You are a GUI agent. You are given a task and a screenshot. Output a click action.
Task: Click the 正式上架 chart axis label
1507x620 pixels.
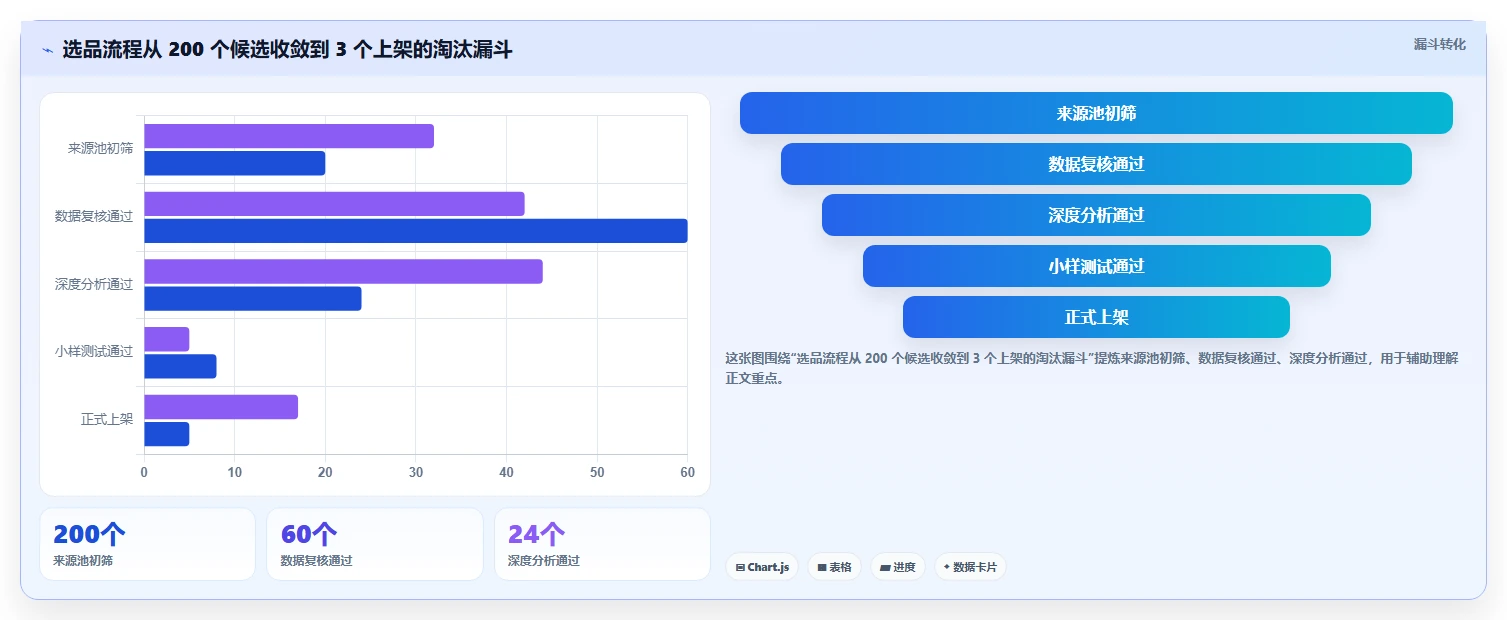(107, 420)
